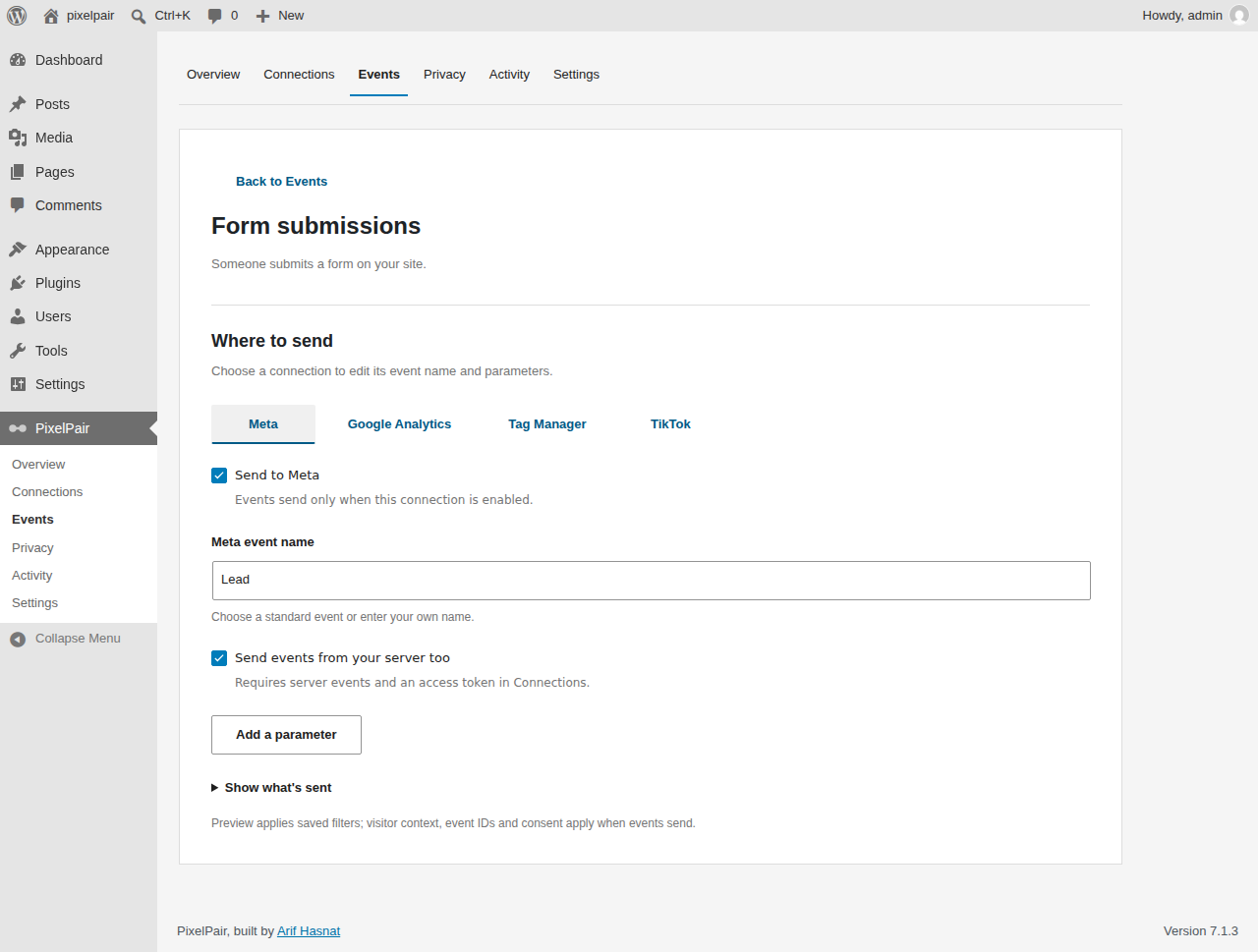Click the Dashboard gauge icon
Image resolution: width=1258 pixels, height=952 pixels.
(18, 60)
